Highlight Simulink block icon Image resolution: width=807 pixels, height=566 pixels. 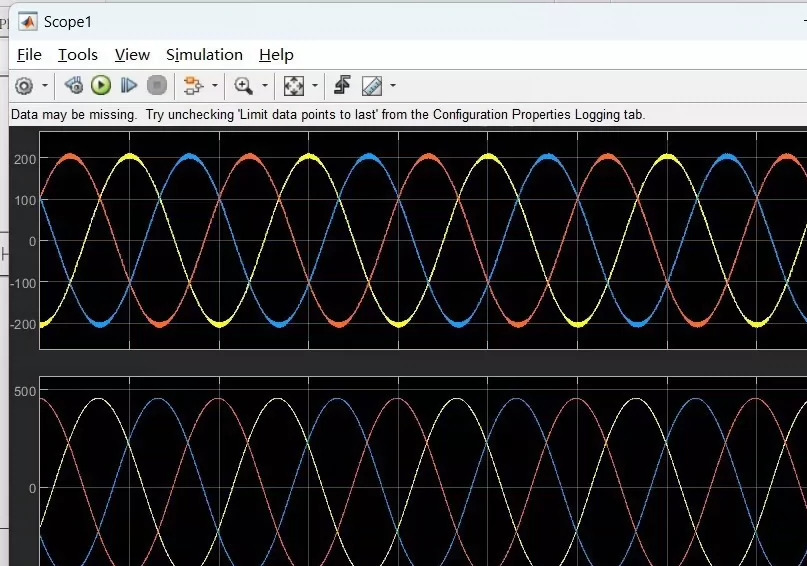click(x=193, y=85)
